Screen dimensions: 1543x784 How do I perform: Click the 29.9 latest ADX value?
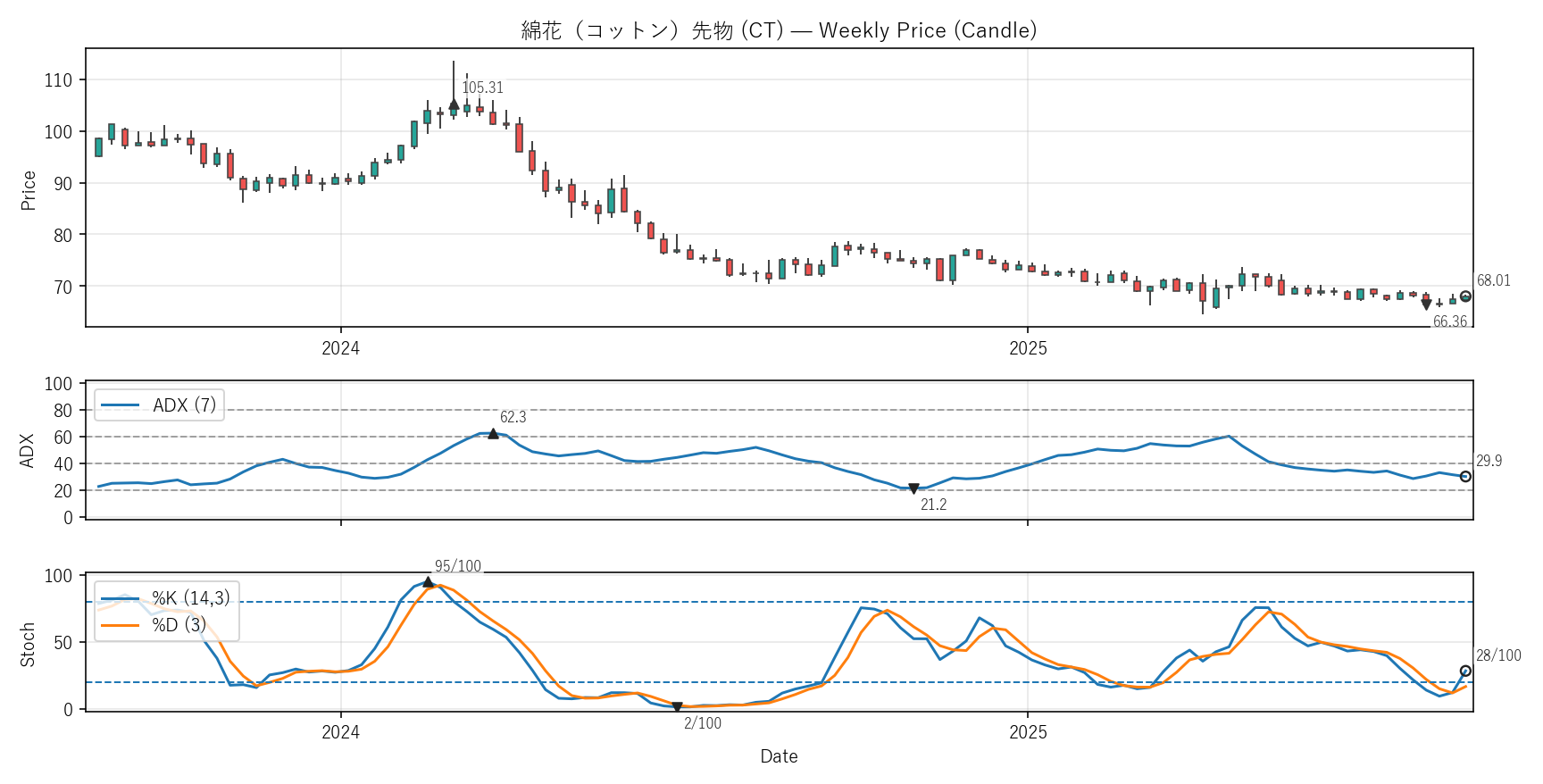click(x=1489, y=461)
